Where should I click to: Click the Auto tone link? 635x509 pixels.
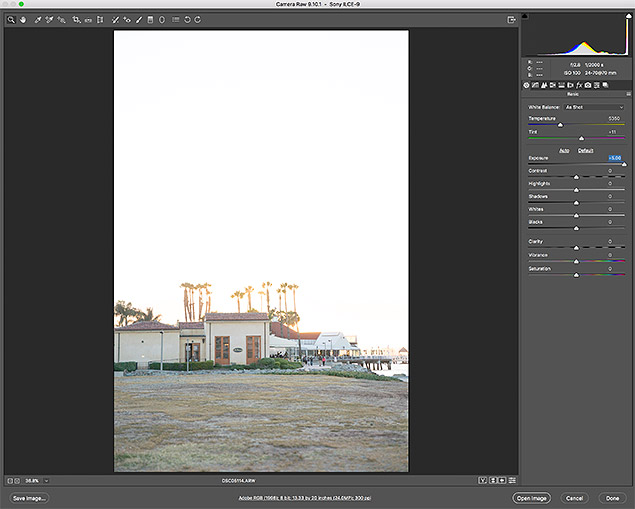tap(564, 150)
